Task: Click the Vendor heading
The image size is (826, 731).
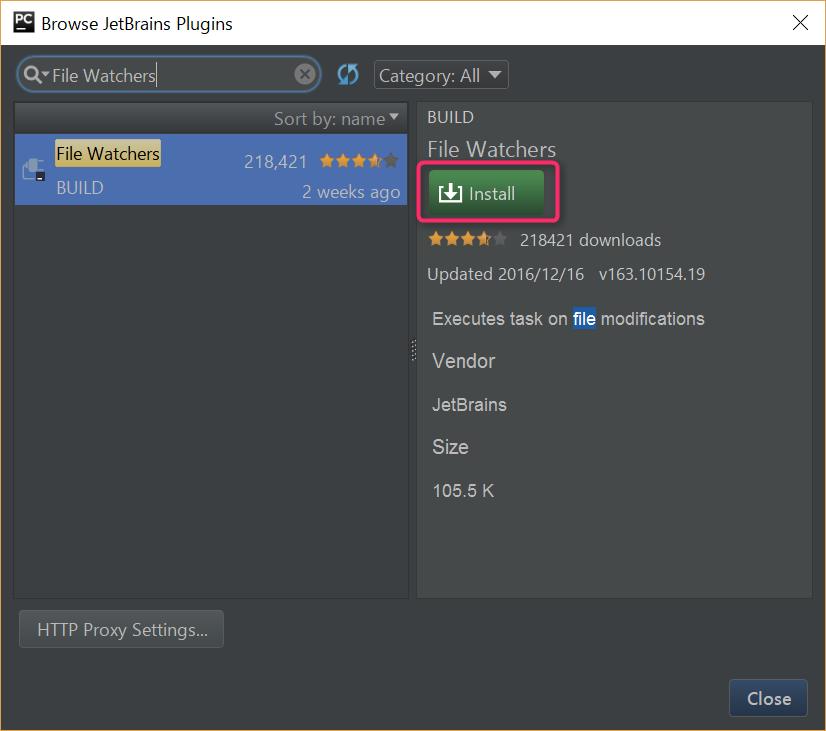Action: pos(464,361)
